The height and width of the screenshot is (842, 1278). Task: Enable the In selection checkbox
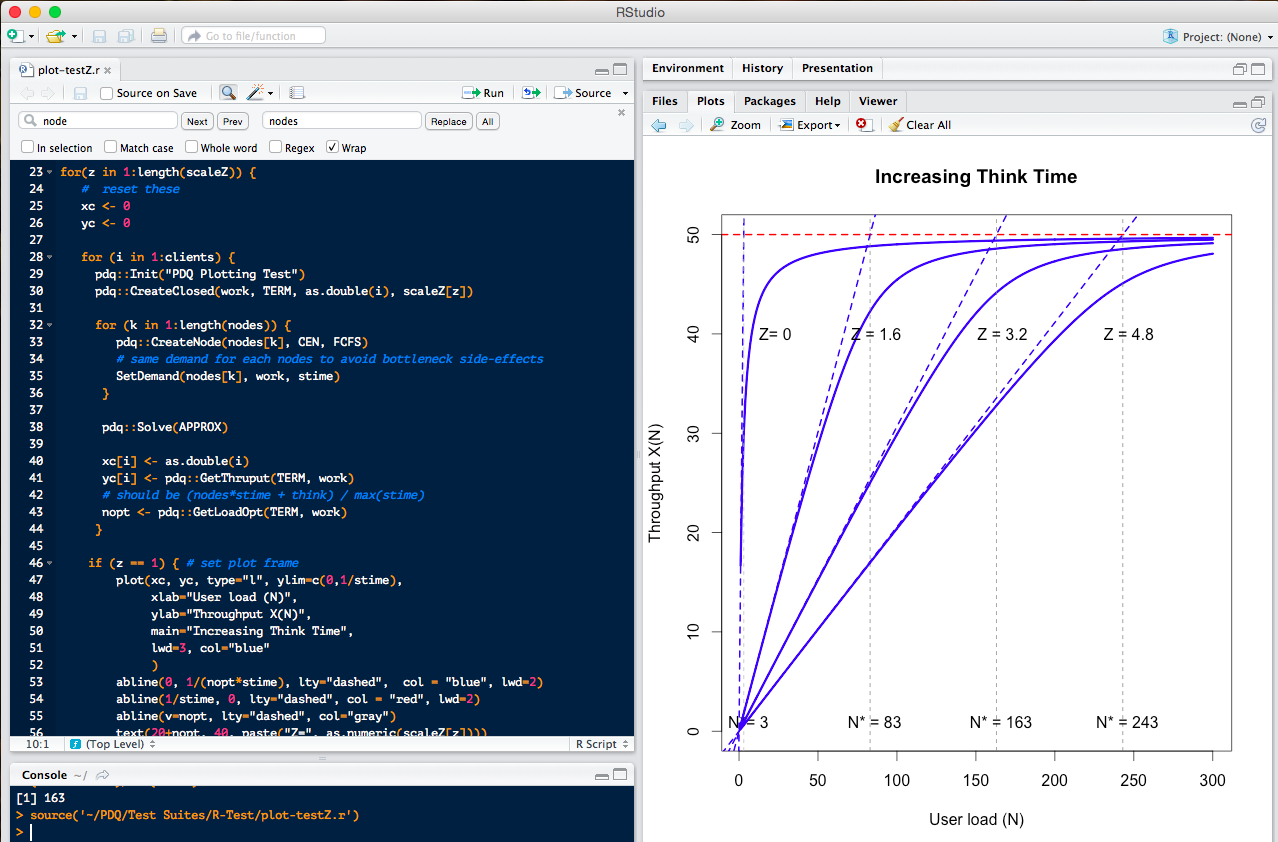pyautogui.click(x=28, y=147)
